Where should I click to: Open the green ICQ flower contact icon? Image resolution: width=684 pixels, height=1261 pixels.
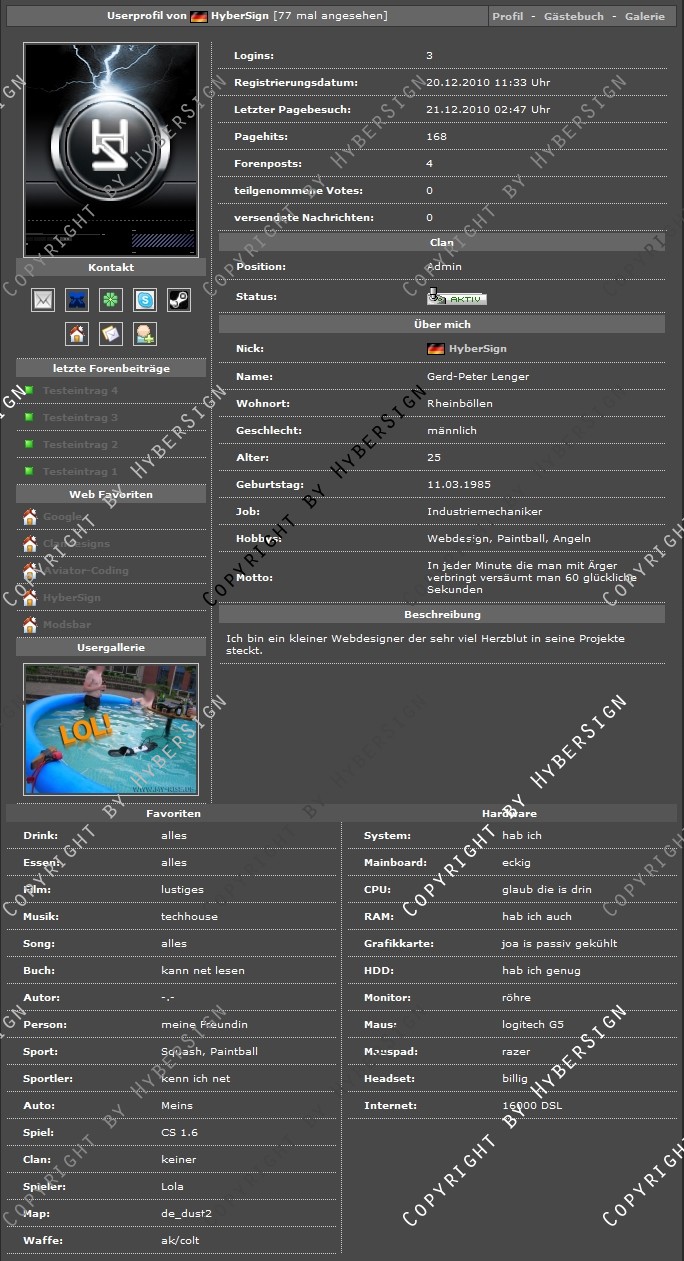click(111, 300)
